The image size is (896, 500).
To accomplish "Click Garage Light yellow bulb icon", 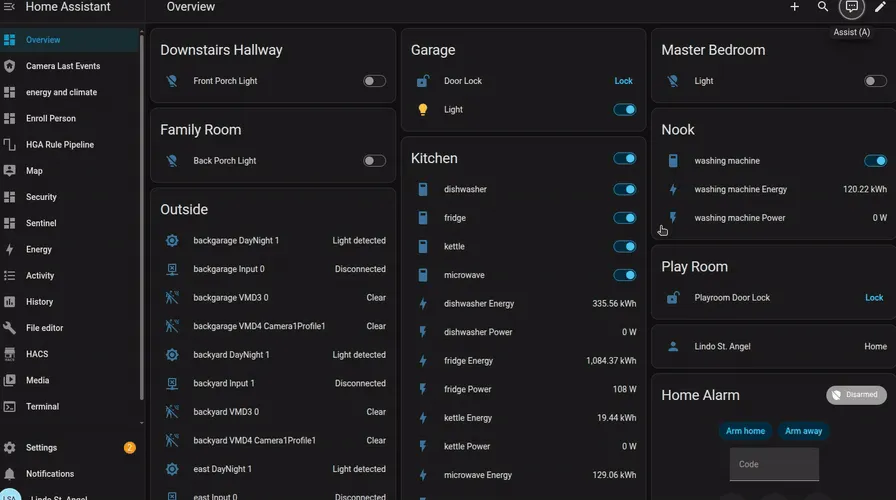I will point(422,110).
